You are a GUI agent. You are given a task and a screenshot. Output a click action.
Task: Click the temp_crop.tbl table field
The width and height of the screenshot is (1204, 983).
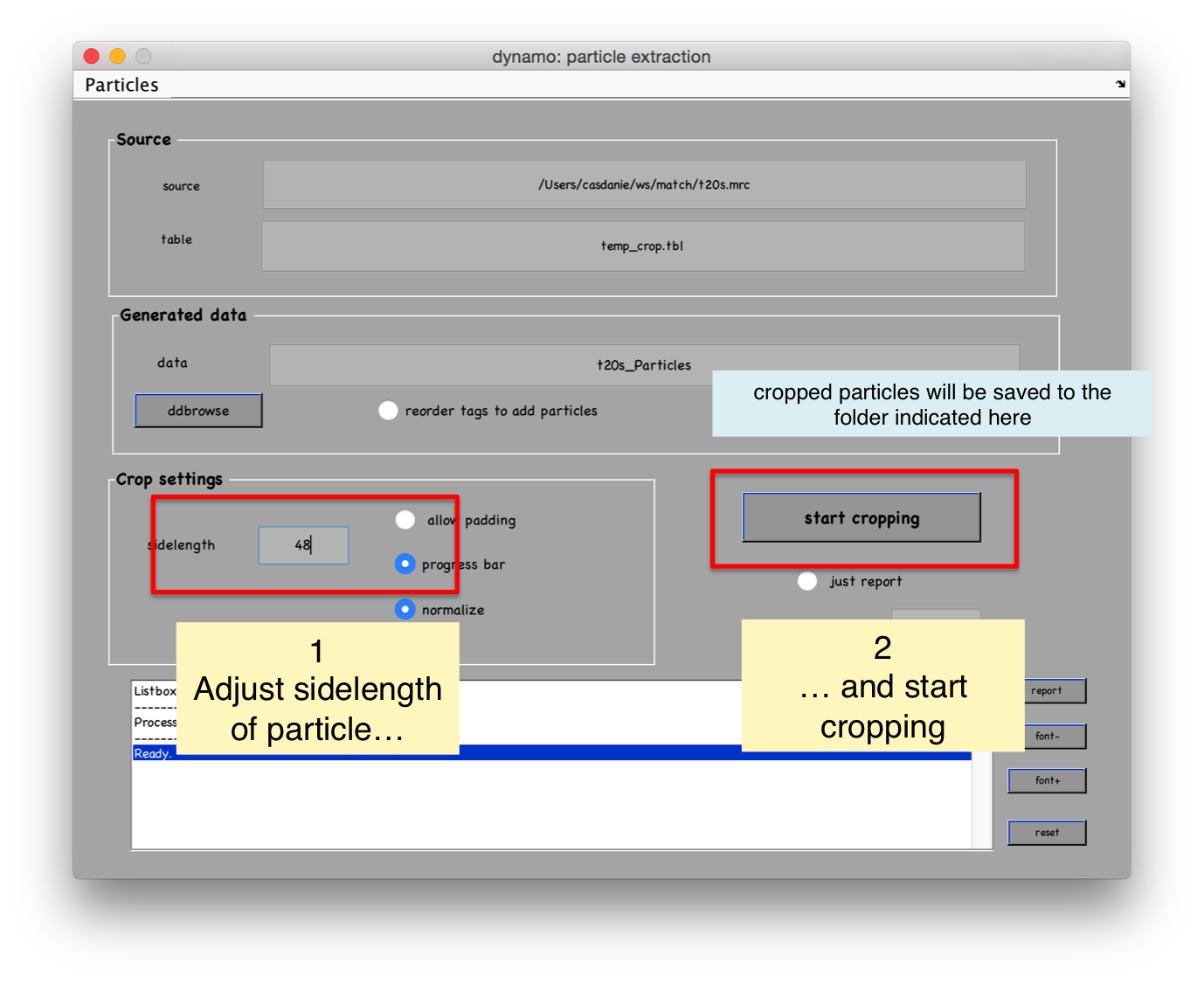[643, 246]
